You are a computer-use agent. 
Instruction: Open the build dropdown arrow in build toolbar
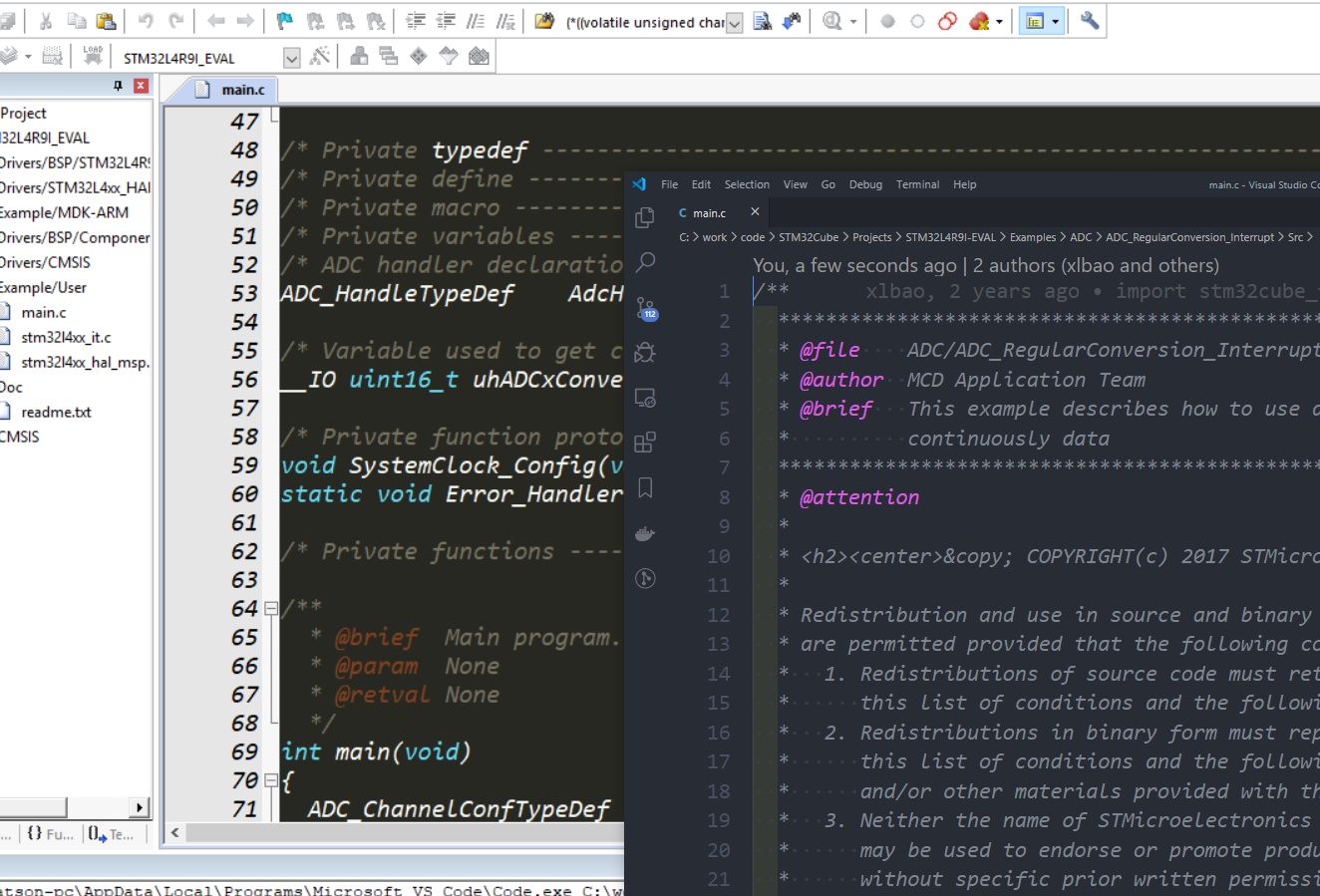[28, 57]
